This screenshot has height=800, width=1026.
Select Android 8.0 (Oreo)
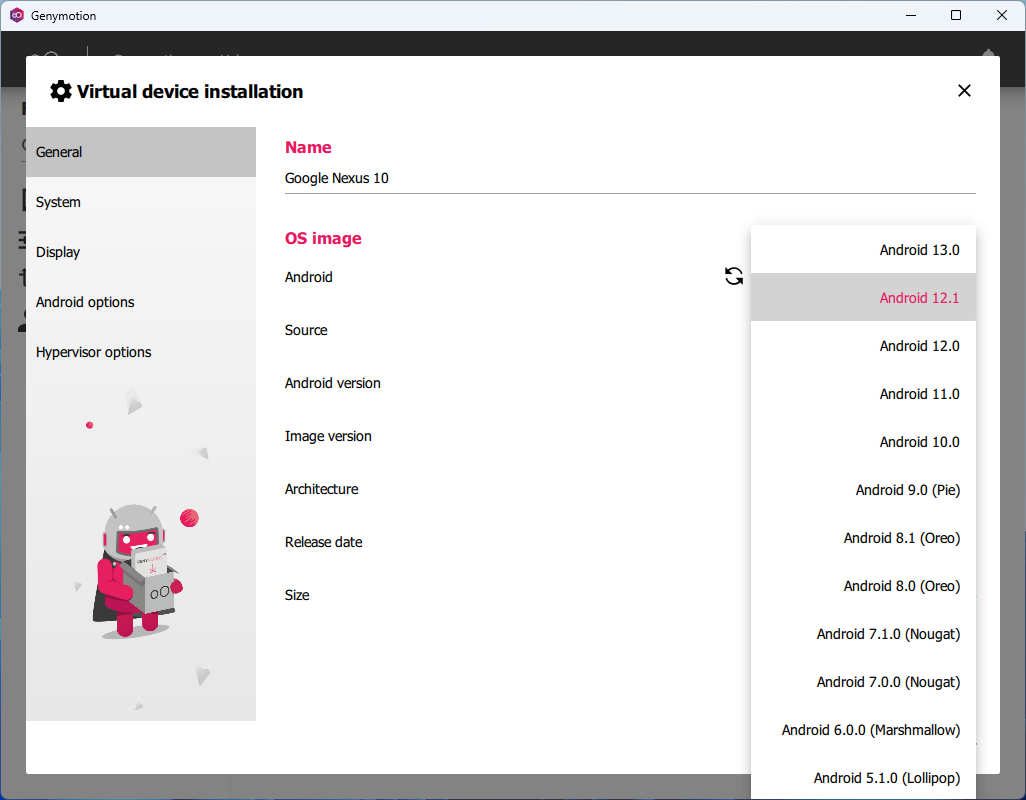tap(863, 585)
